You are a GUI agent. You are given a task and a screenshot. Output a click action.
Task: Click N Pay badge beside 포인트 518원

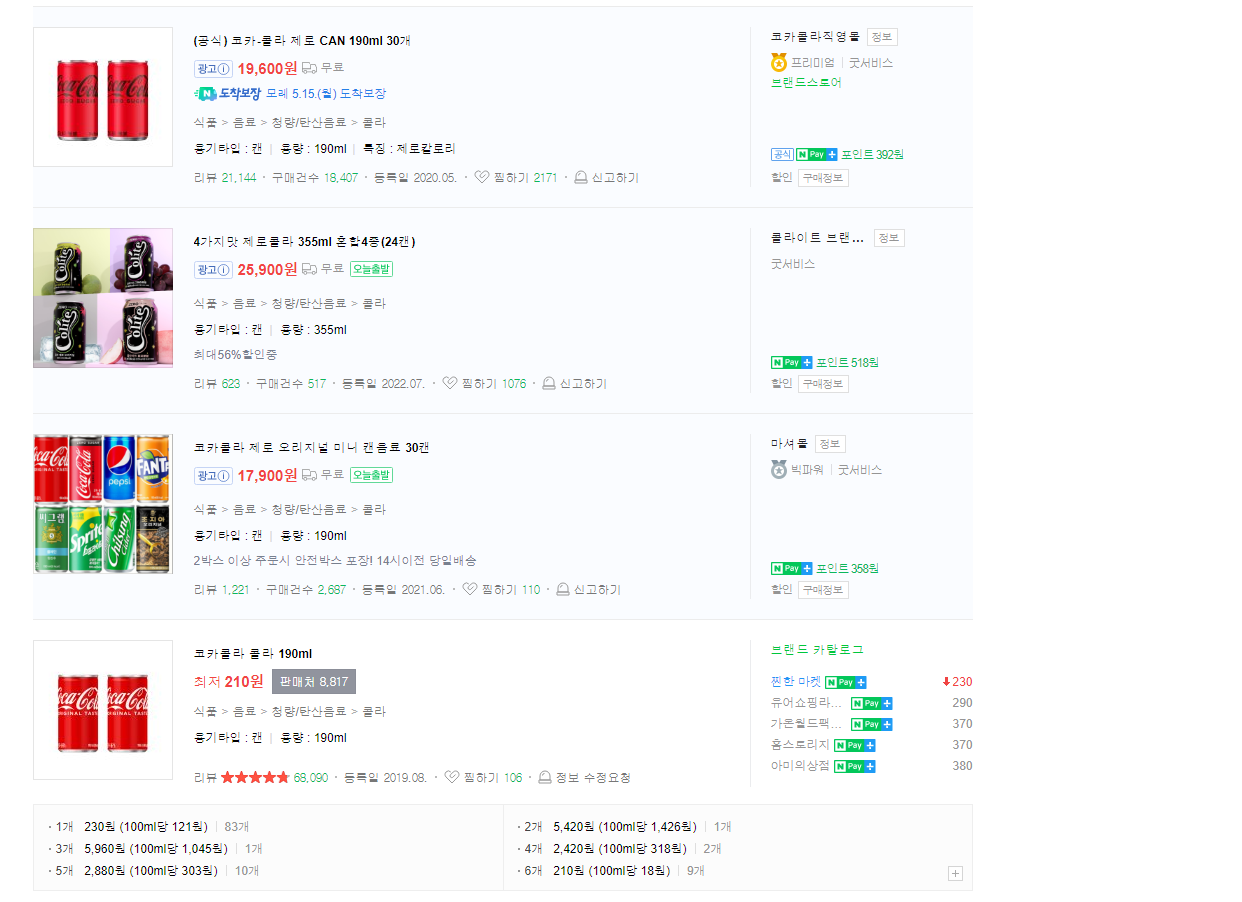click(x=792, y=362)
